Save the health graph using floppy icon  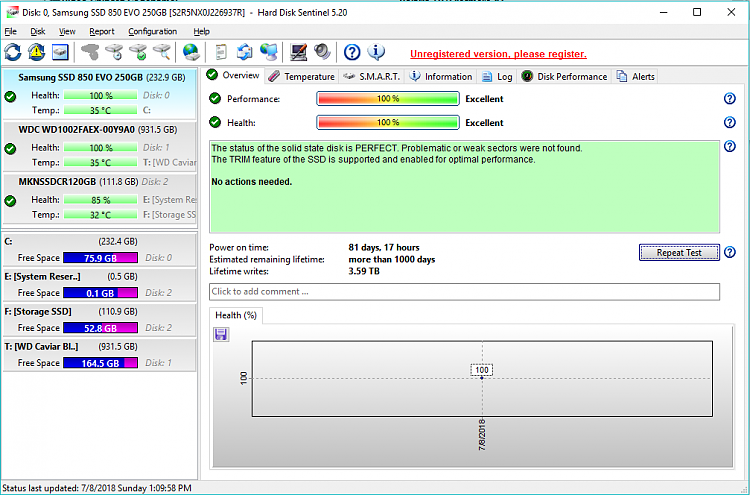(x=220, y=334)
